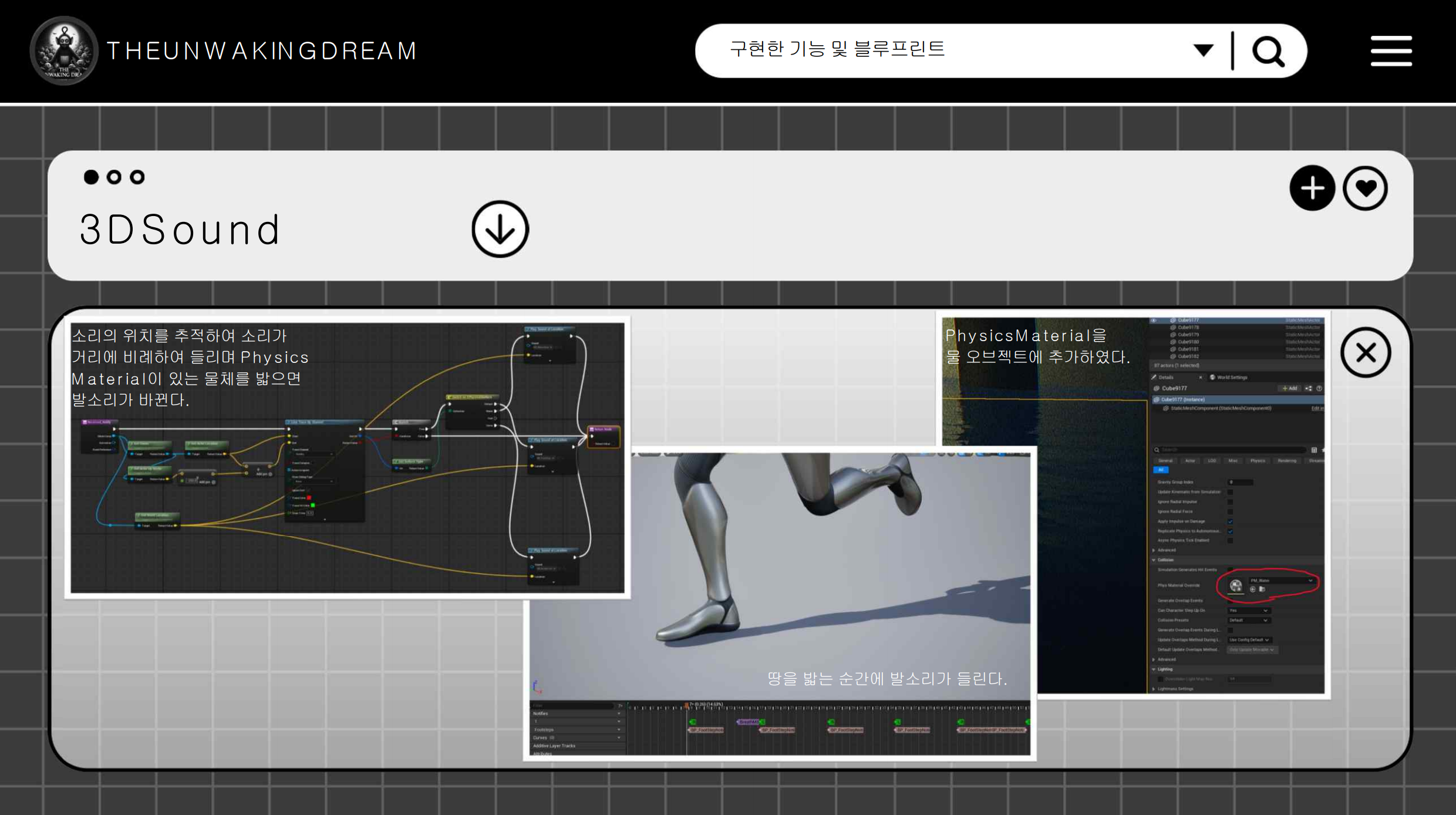Click the search magnifier icon
This screenshot has height=815, width=1456.
pos(1268,51)
